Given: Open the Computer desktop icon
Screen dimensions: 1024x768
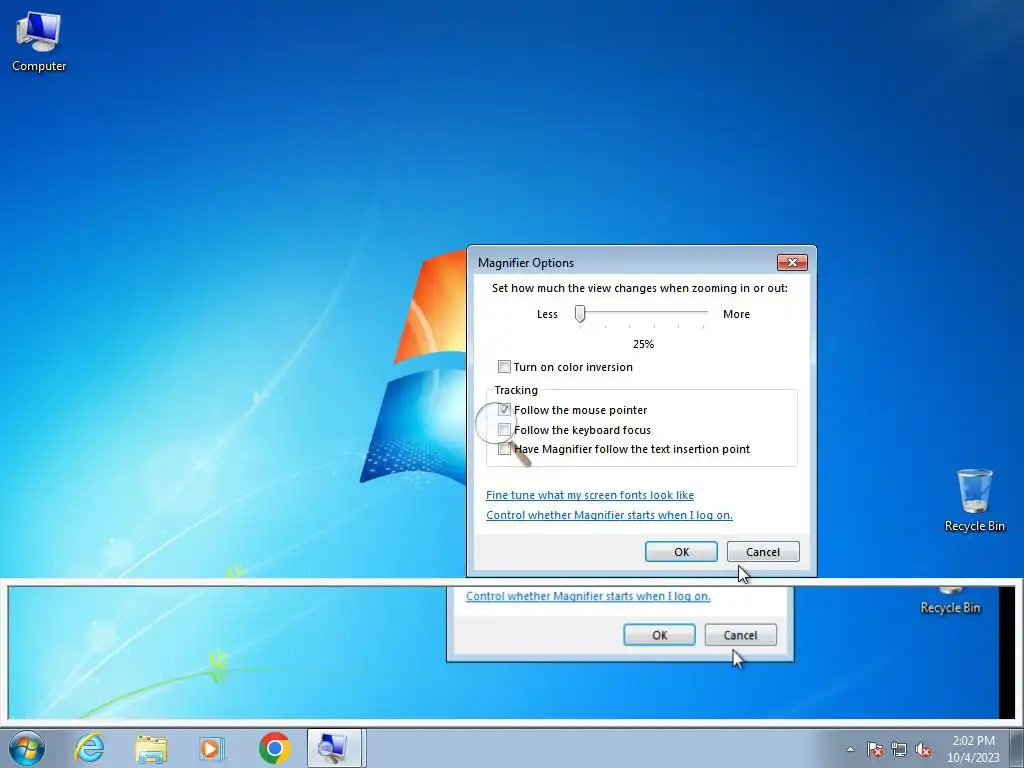Looking at the screenshot, I should 39,42.
